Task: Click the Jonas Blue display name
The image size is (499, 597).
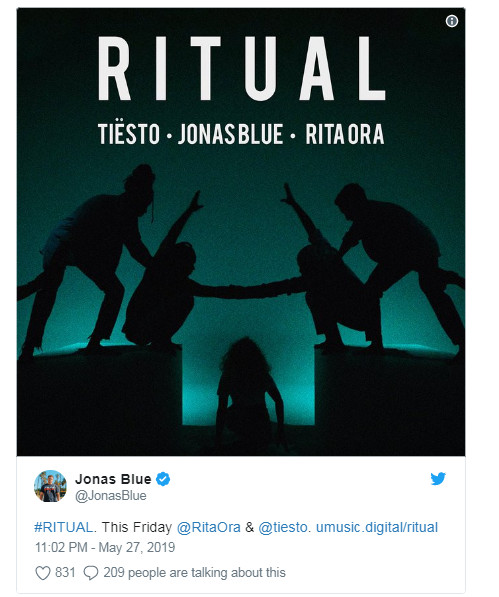Action: [113, 479]
